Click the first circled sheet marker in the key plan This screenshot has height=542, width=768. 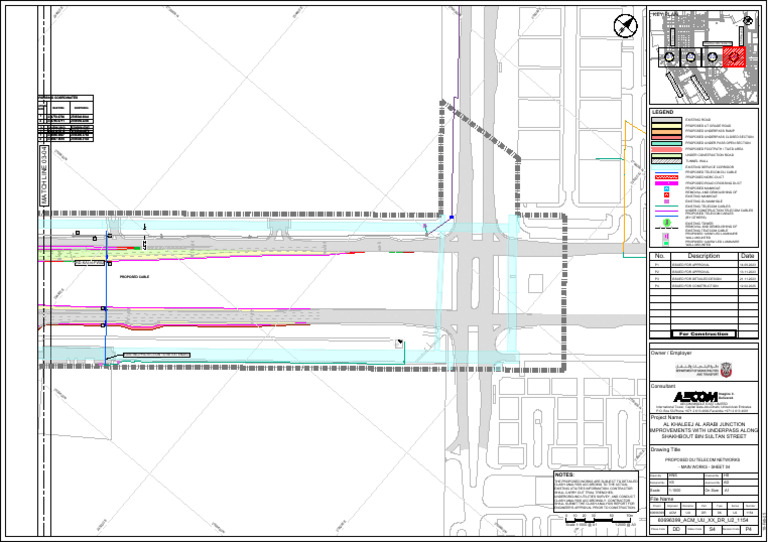[669, 57]
